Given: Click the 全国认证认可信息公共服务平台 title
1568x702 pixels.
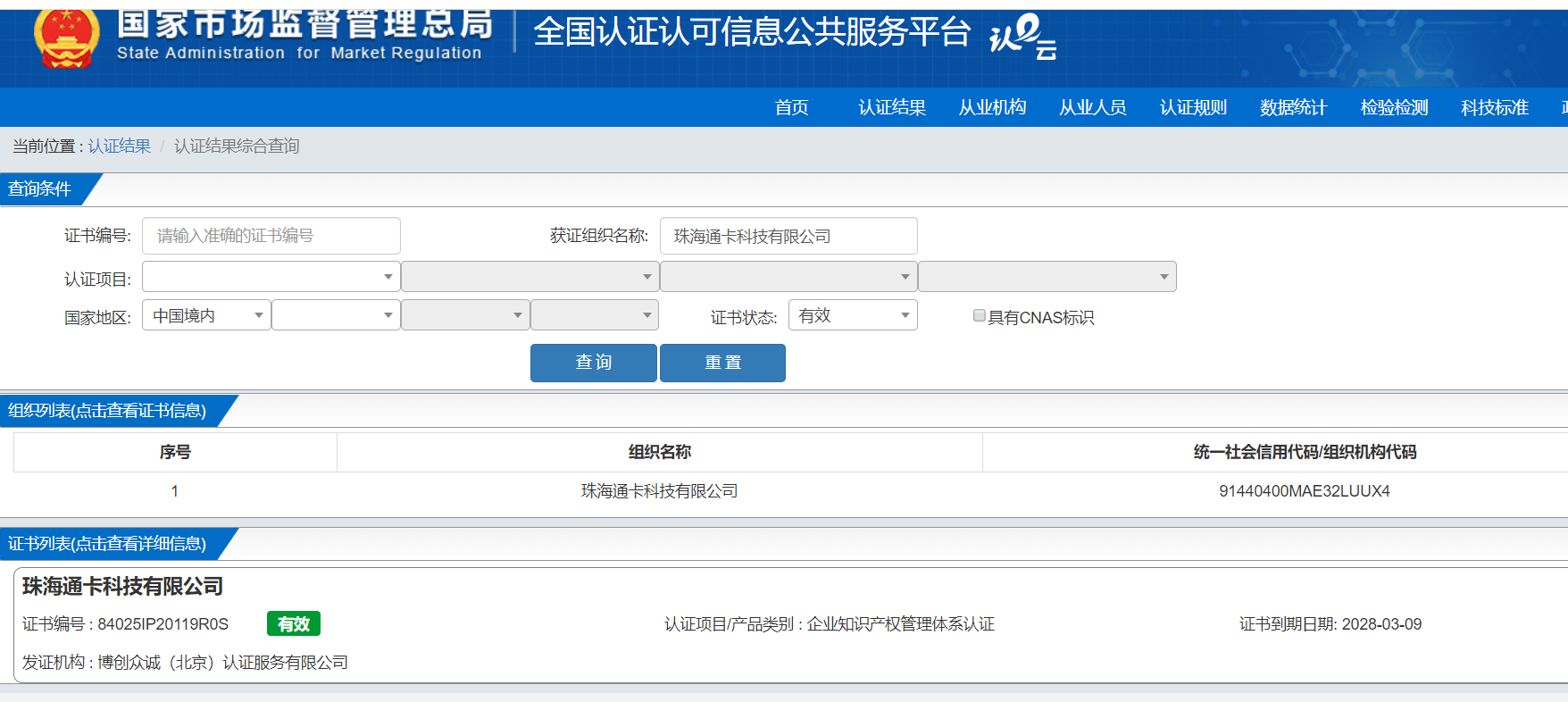Looking at the screenshot, I should (752, 32).
